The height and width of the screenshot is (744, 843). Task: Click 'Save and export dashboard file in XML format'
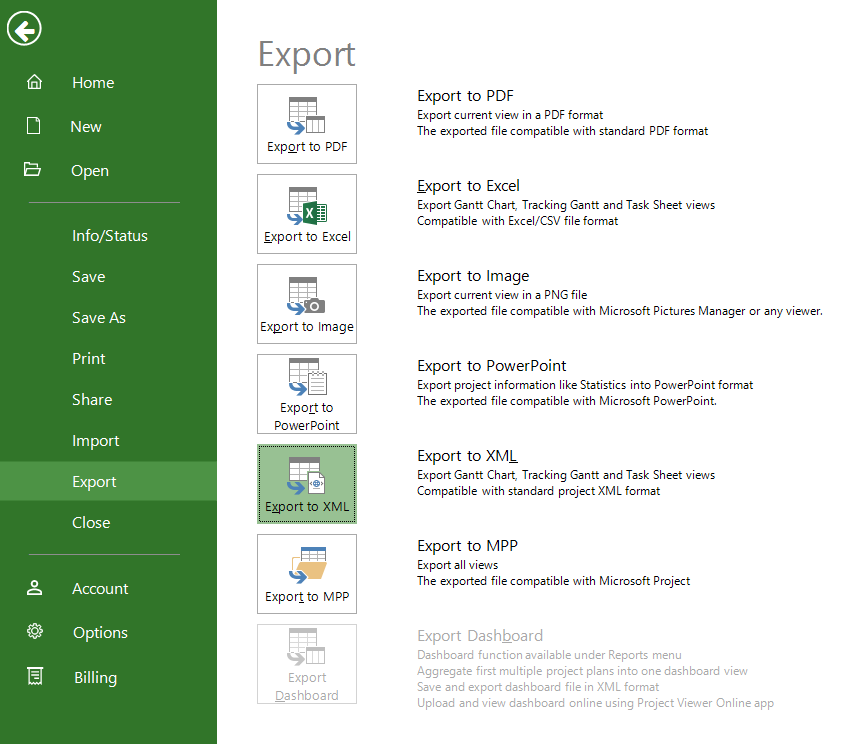pyautogui.click(x=538, y=687)
